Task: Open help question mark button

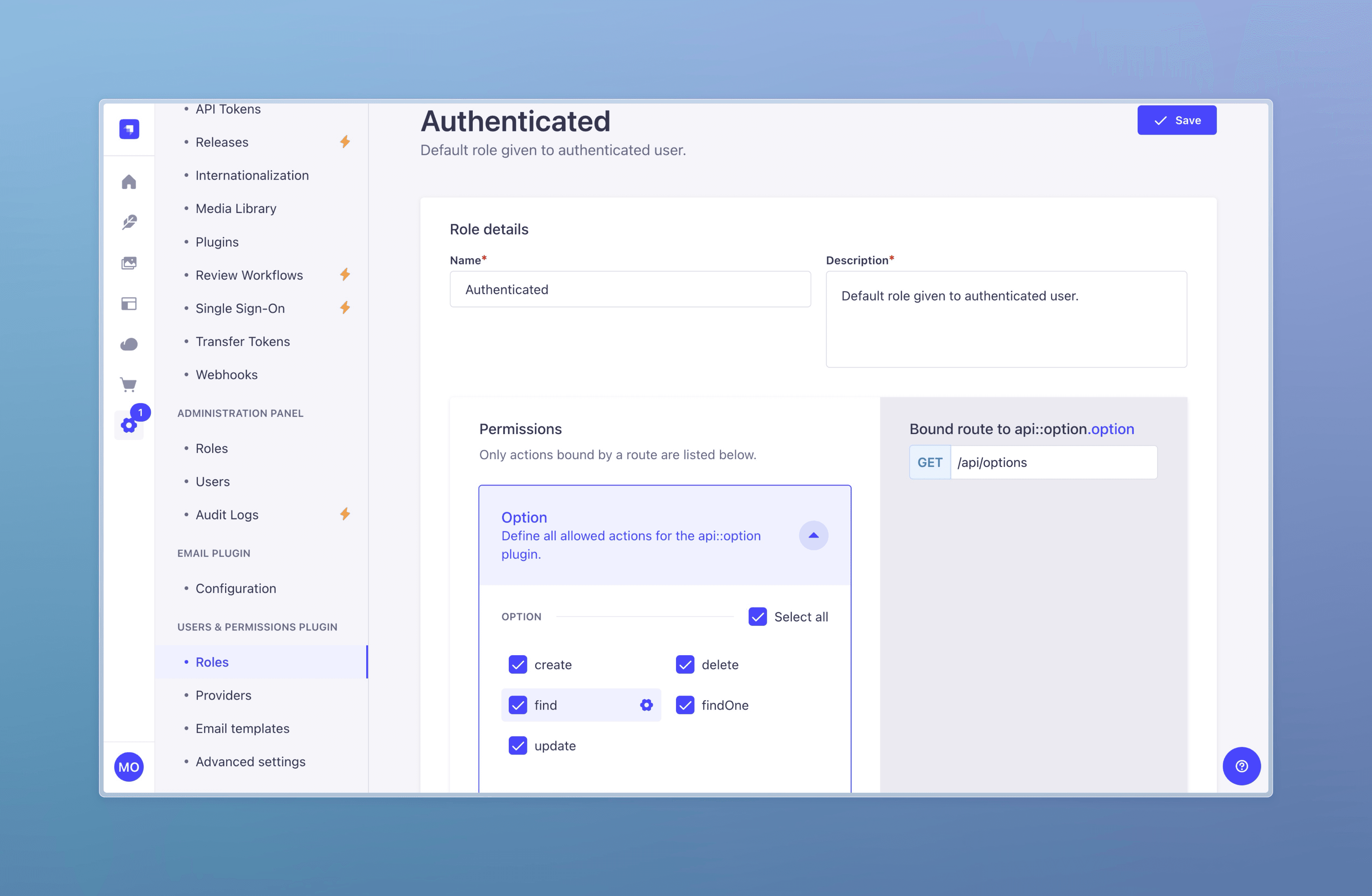Action: point(1241,766)
